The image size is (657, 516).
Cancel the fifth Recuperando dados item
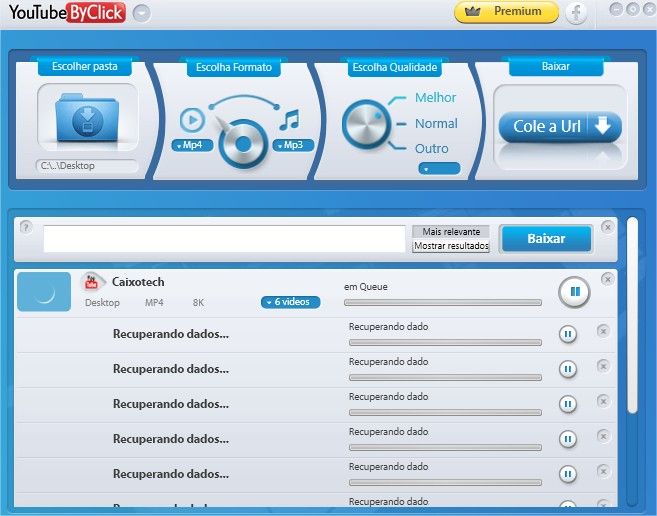point(603,471)
